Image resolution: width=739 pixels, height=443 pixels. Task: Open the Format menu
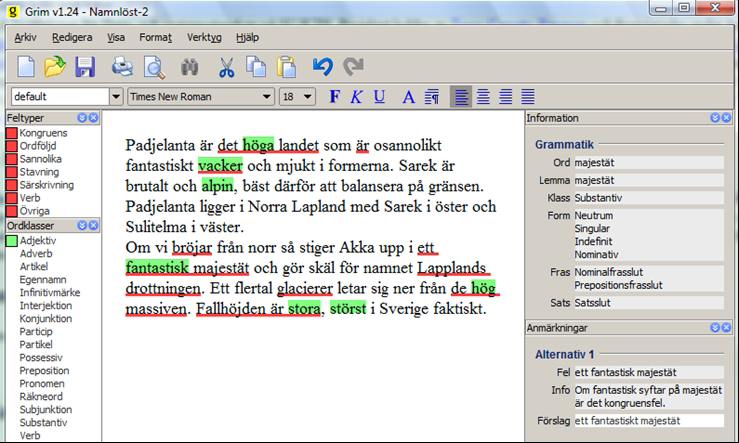(x=156, y=37)
